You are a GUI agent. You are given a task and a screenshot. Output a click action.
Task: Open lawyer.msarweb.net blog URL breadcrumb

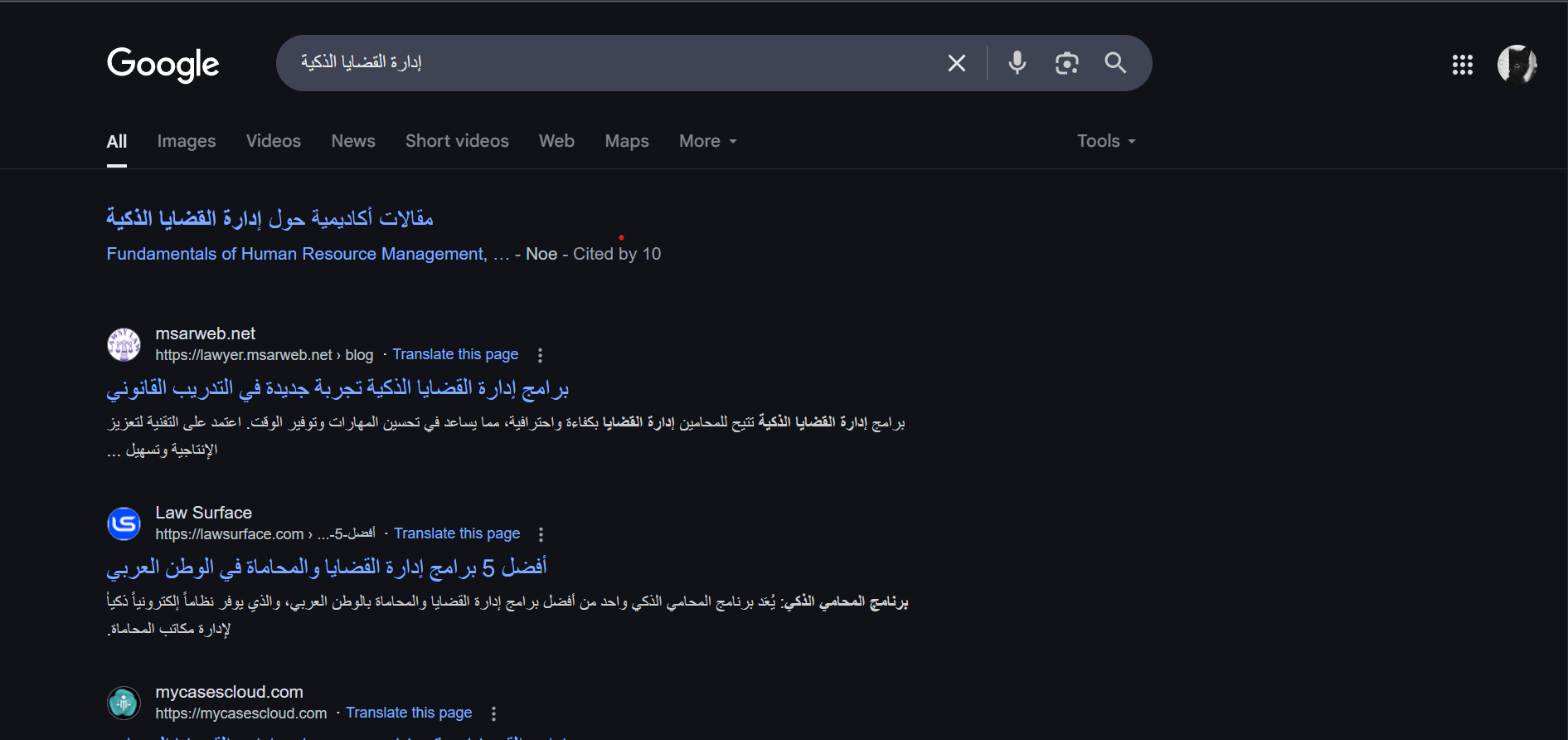coord(265,355)
